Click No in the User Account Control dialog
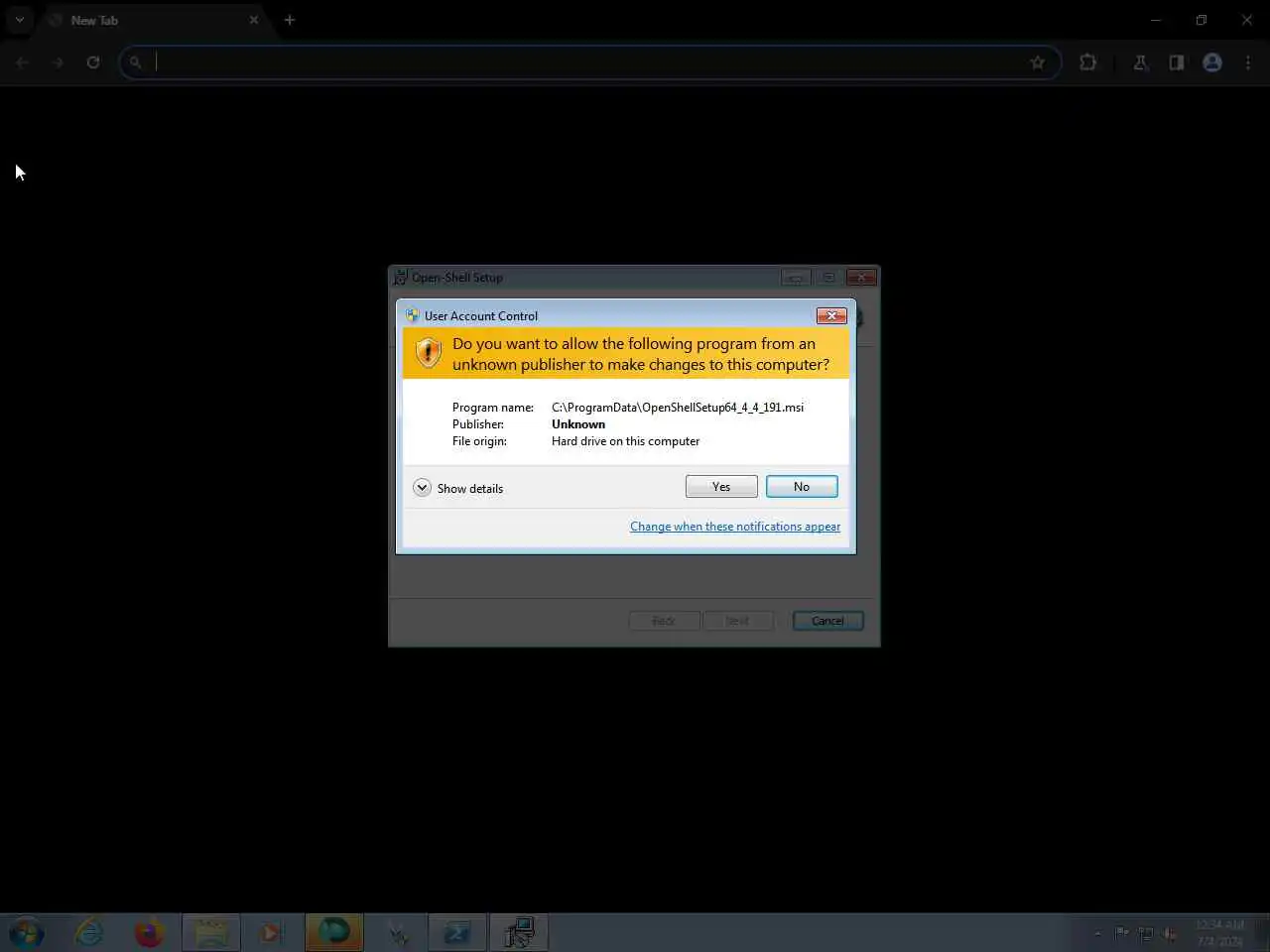Screen dimensions: 1270x952 click(x=802, y=487)
